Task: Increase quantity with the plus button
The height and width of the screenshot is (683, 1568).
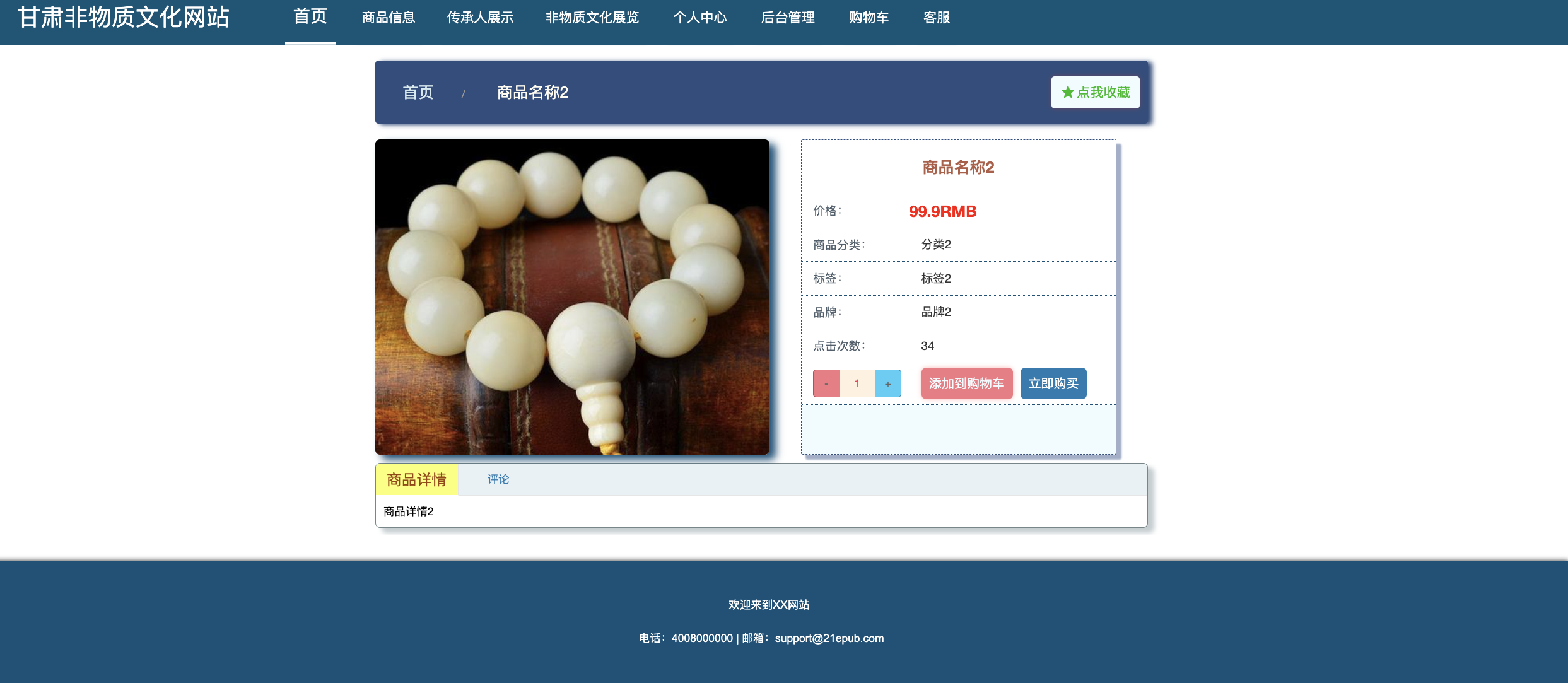Action: 888,383
